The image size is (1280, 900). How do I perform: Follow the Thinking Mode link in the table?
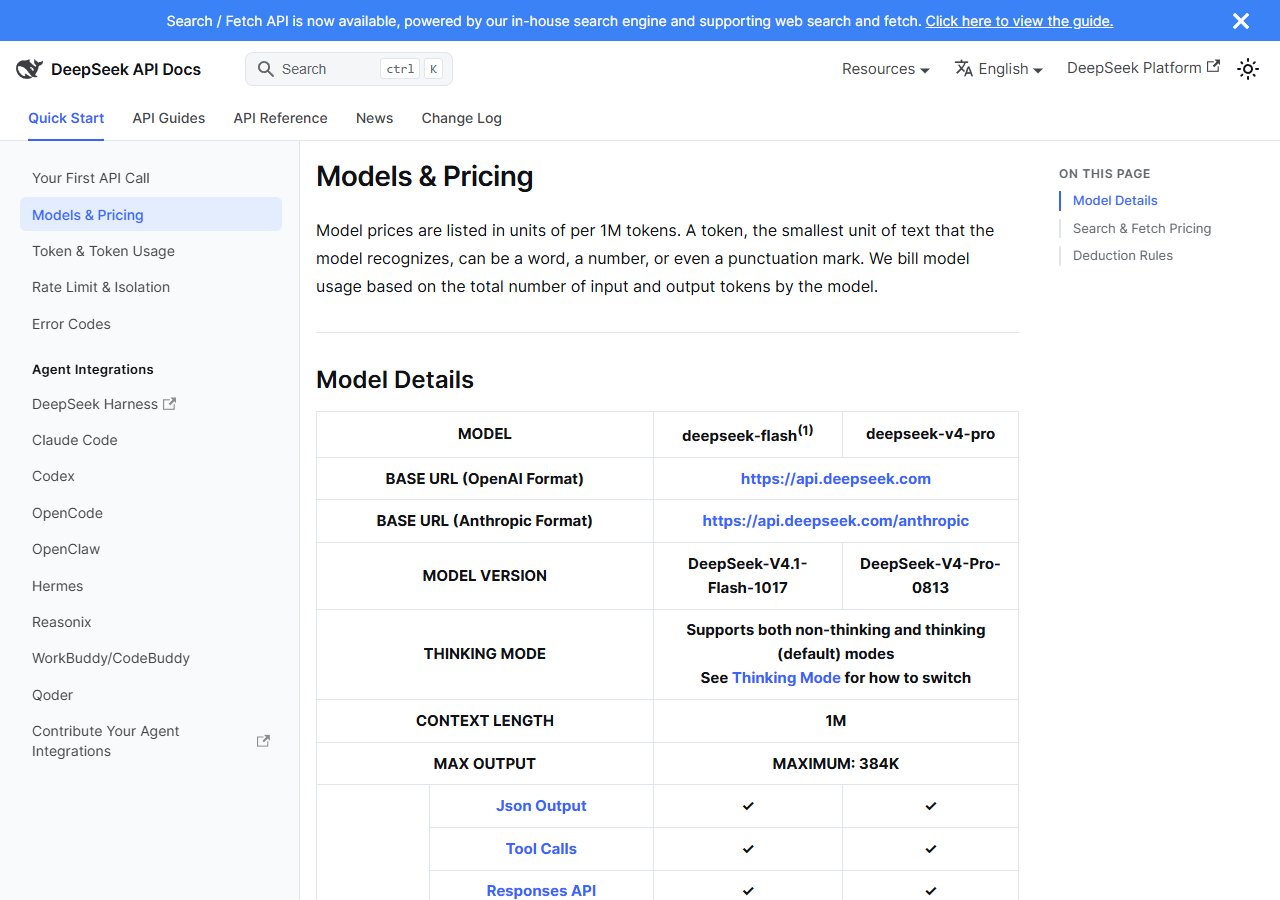pyautogui.click(x=786, y=677)
